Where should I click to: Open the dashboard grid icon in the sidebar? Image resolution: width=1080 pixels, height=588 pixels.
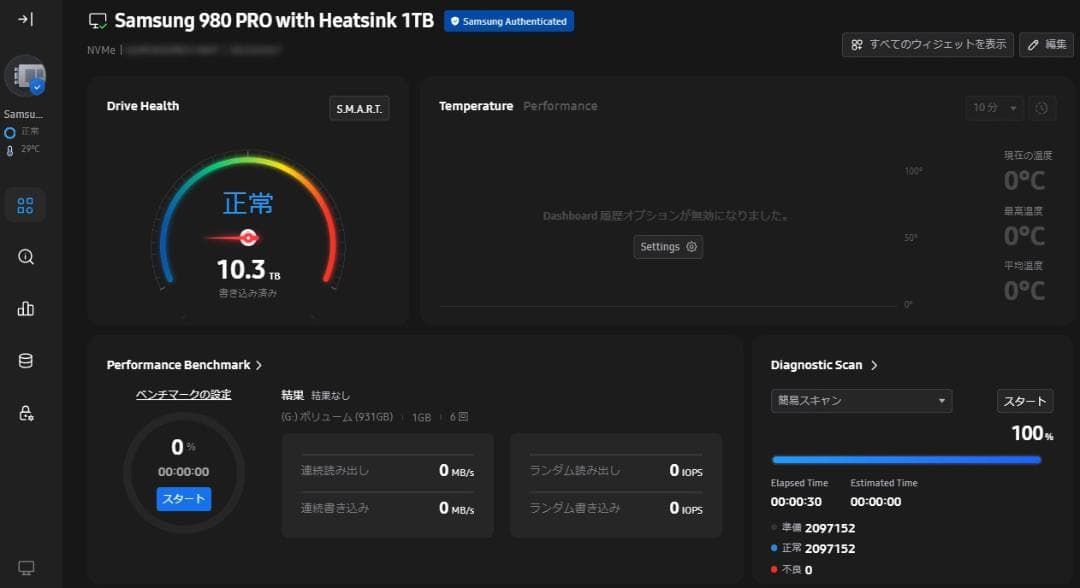[x=25, y=205]
